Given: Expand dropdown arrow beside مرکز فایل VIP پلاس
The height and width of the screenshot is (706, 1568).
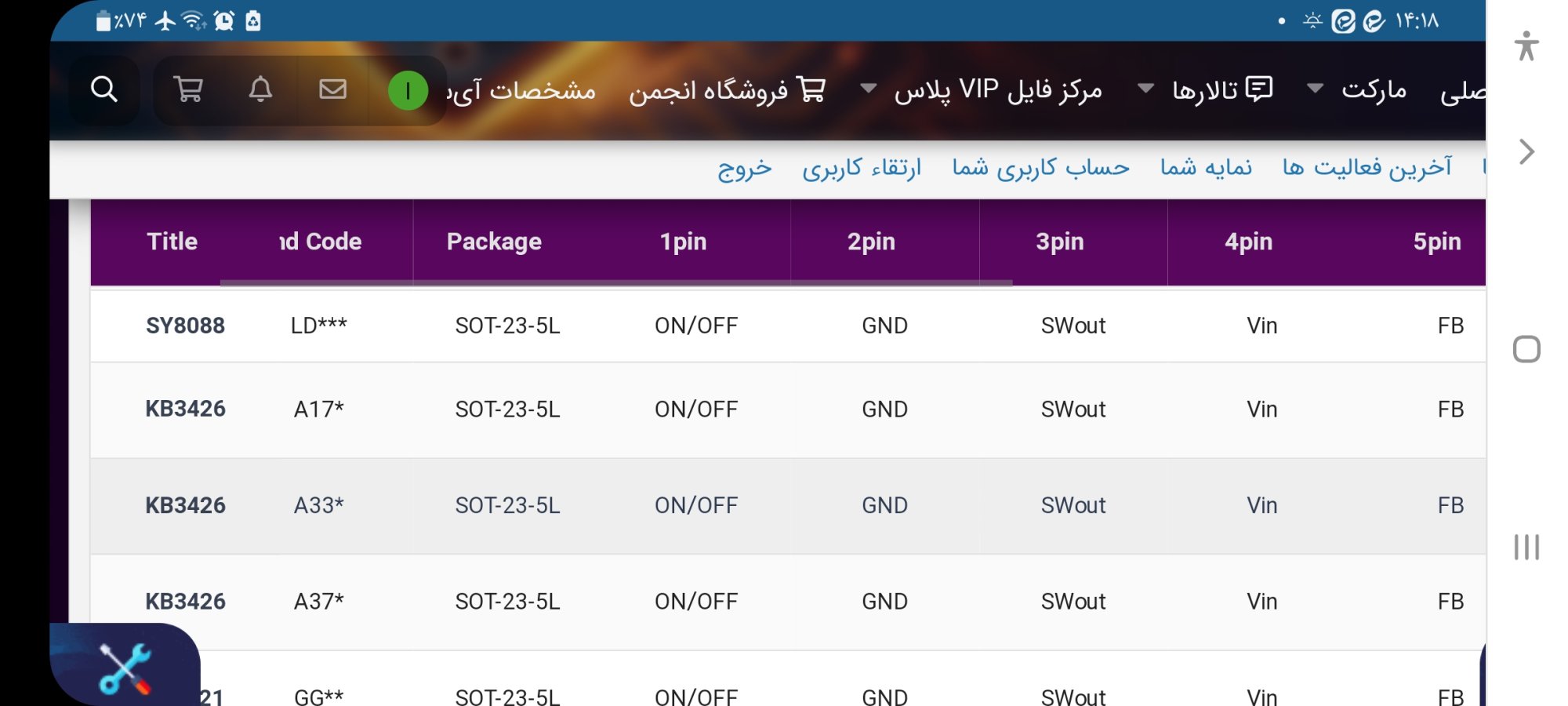Looking at the screenshot, I should tap(868, 88).
